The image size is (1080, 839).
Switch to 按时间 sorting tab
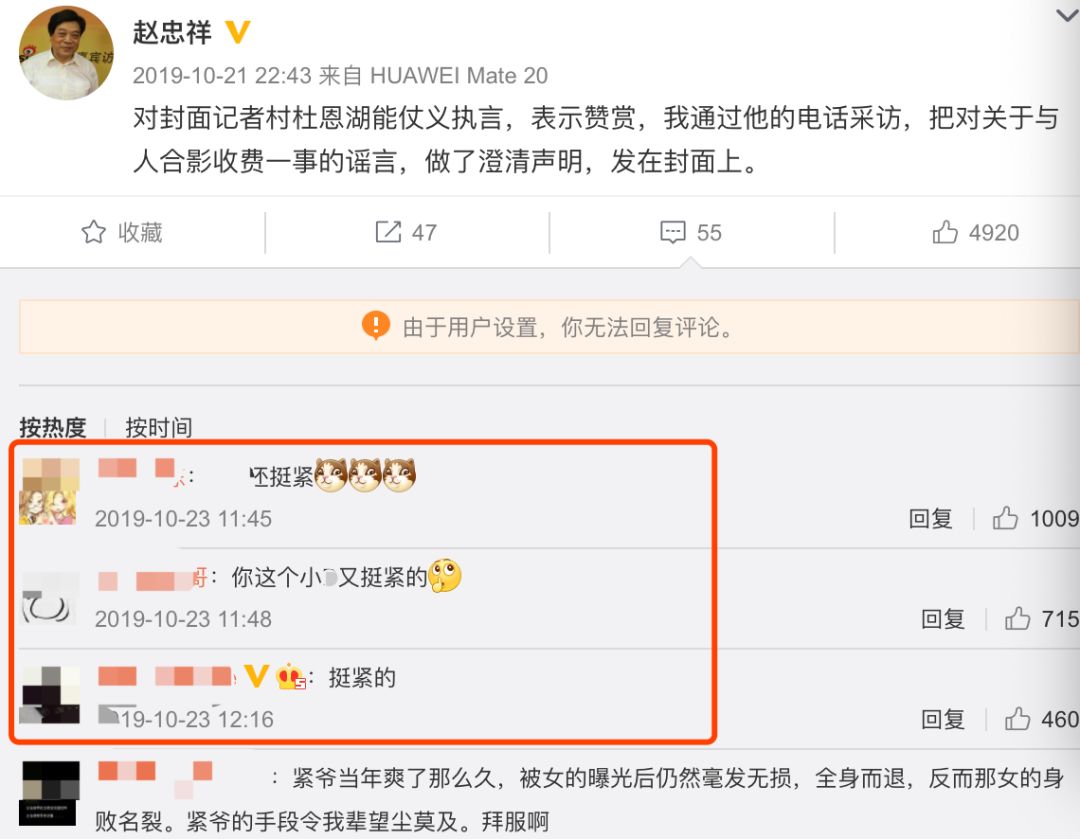coord(158,428)
